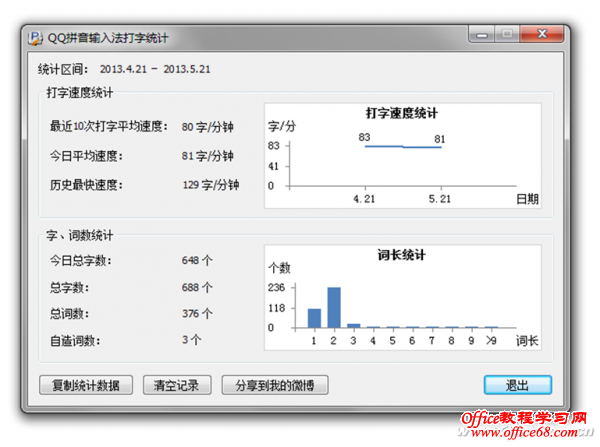Click the 最近10次打字平均速度 label
The height and width of the screenshot is (447, 600).
coord(109,126)
